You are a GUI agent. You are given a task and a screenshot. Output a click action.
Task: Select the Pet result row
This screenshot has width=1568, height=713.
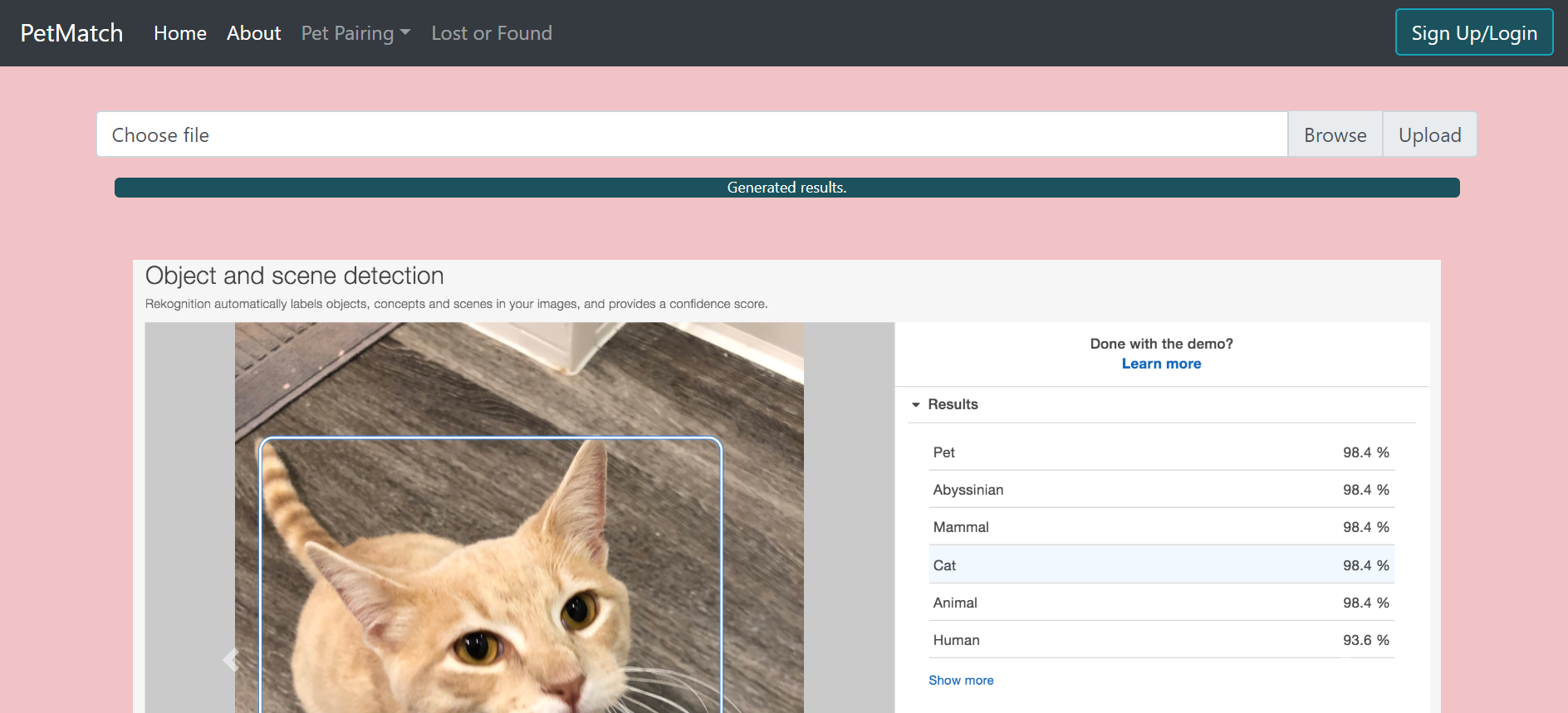point(1161,452)
